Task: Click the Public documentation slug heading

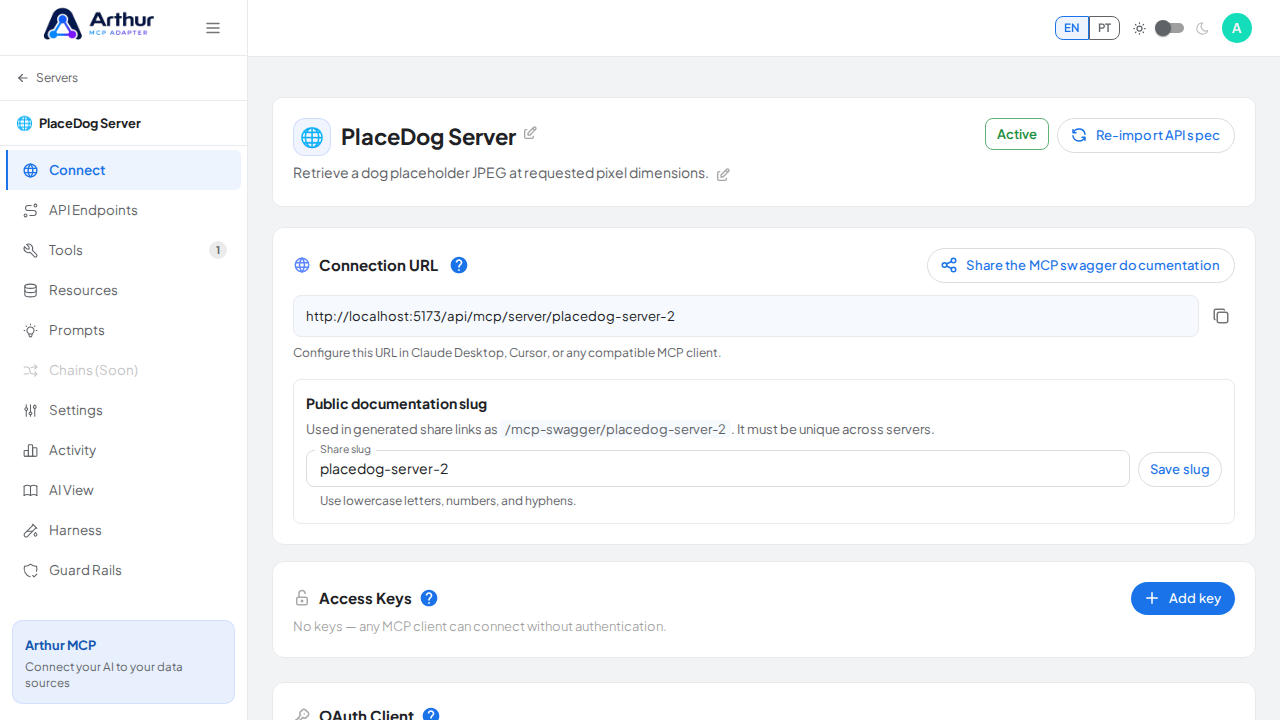Action: (396, 404)
